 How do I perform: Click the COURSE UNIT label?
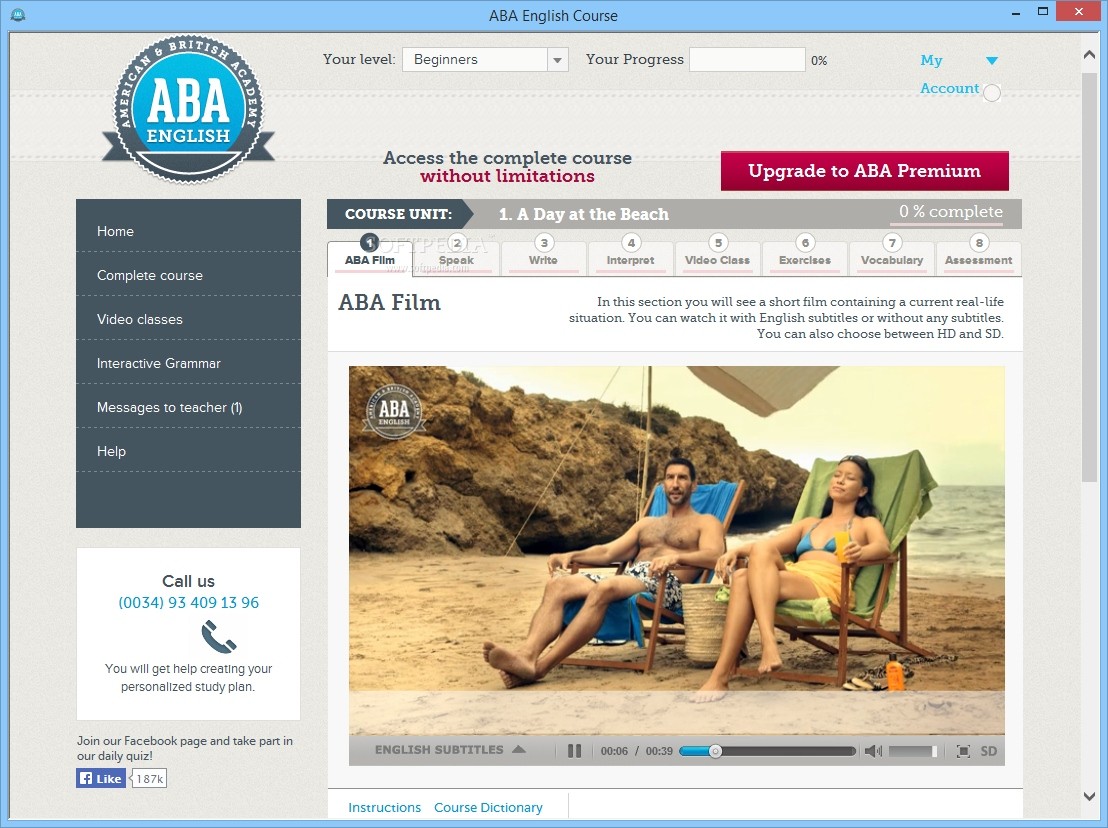pyautogui.click(x=399, y=214)
